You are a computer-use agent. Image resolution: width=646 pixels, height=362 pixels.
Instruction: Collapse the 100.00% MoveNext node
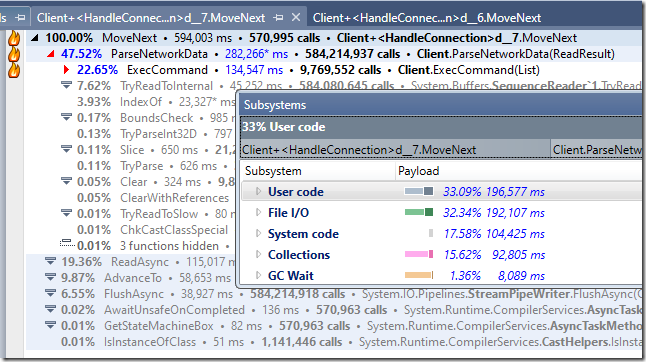coord(35,38)
